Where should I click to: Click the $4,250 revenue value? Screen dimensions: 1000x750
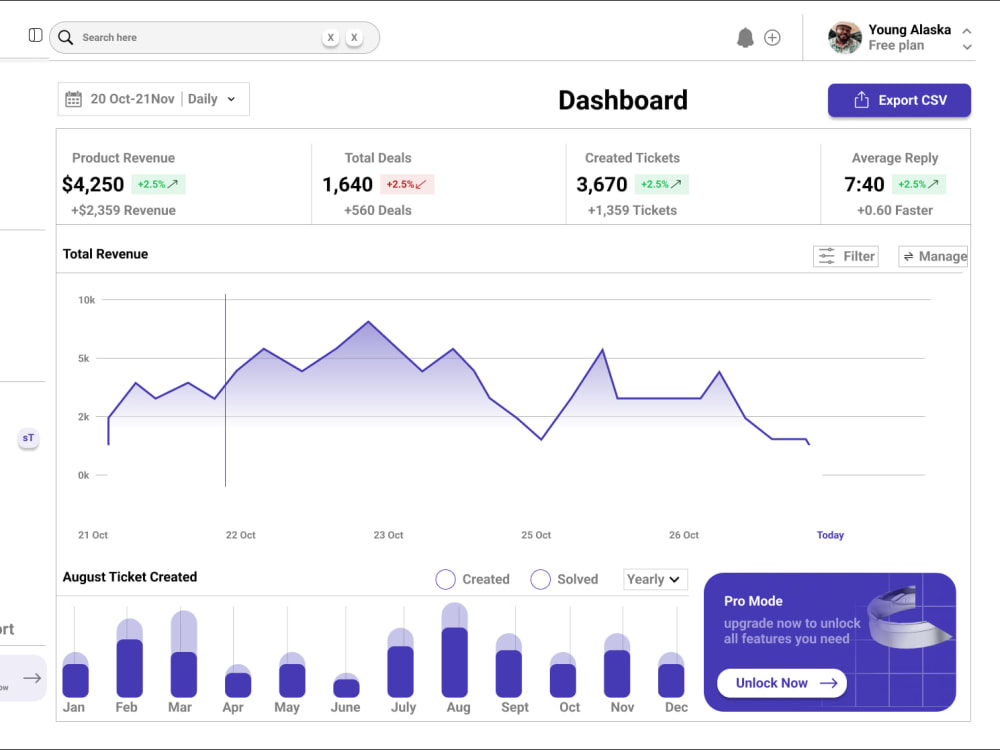93,184
